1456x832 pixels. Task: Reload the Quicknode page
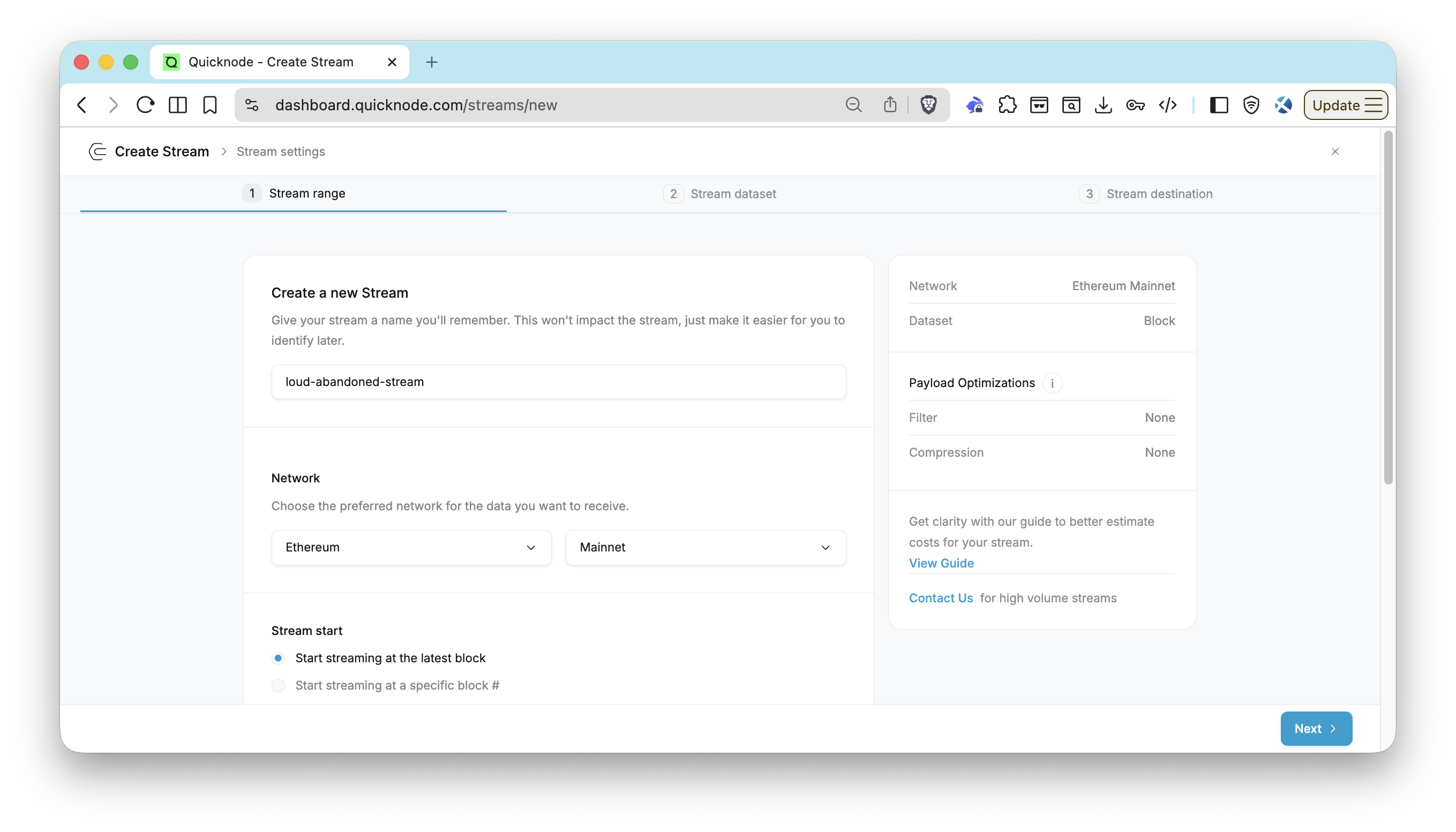pos(145,105)
